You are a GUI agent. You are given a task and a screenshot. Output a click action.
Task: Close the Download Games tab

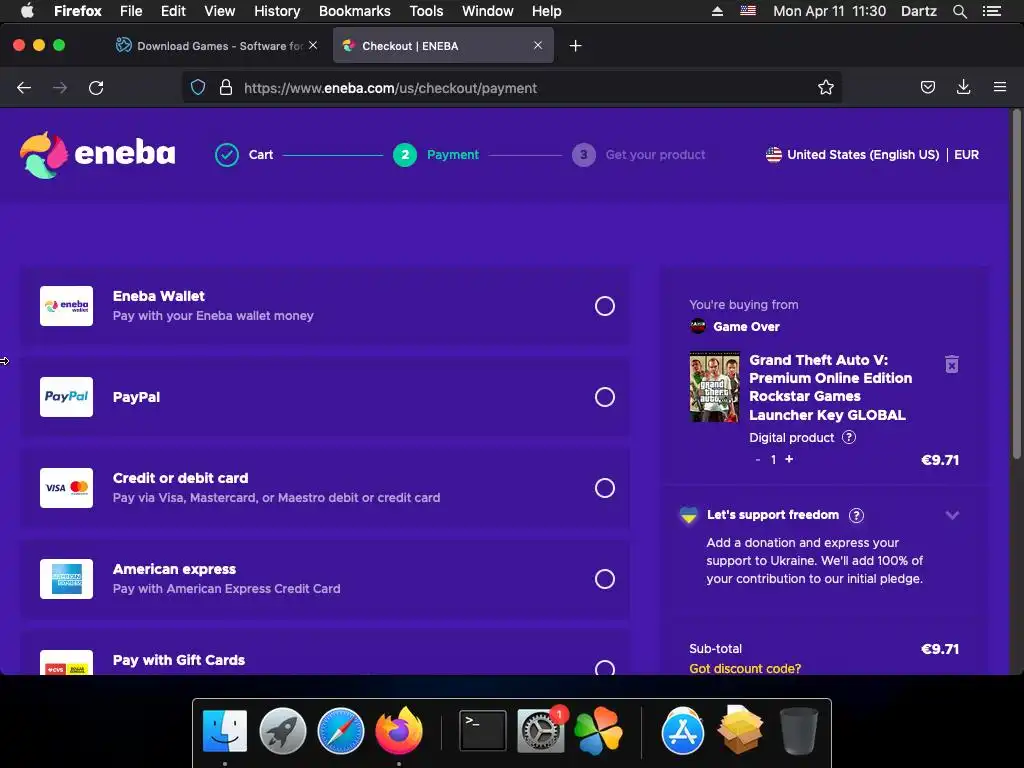point(313,45)
